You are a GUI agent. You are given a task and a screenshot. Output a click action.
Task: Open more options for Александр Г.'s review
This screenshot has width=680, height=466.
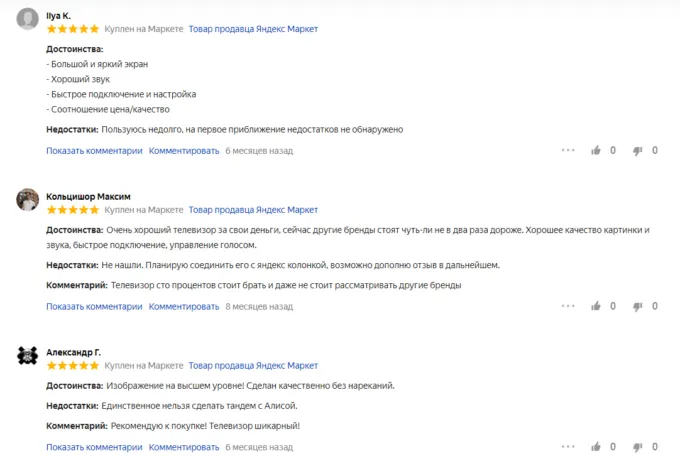click(568, 446)
